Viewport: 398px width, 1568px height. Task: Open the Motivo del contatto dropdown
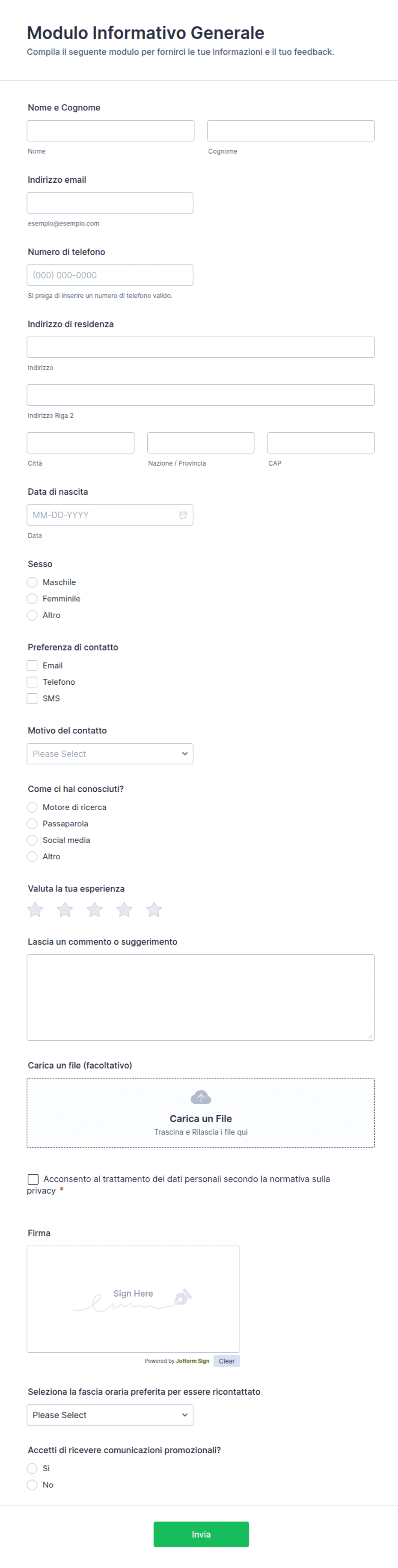click(x=110, y=754)
